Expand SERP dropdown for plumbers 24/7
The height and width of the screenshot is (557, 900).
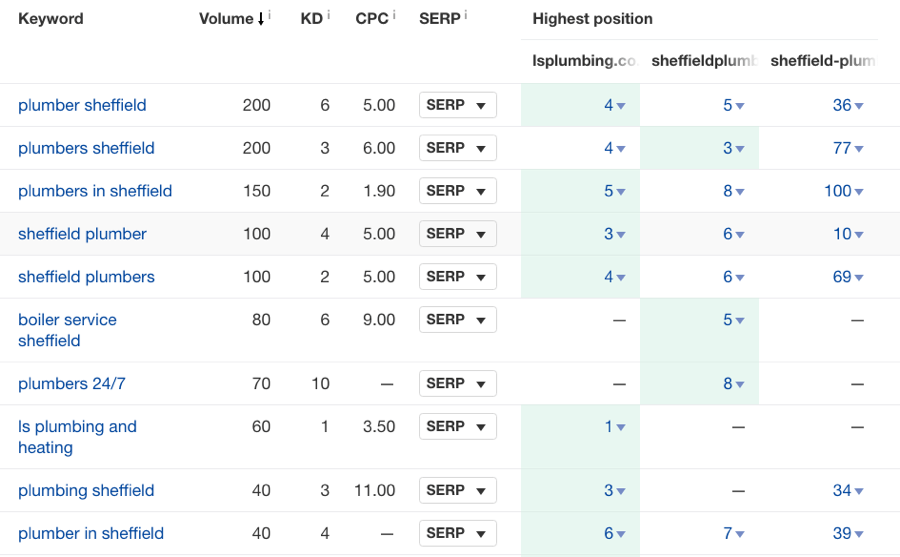click(x=457, y=383)
